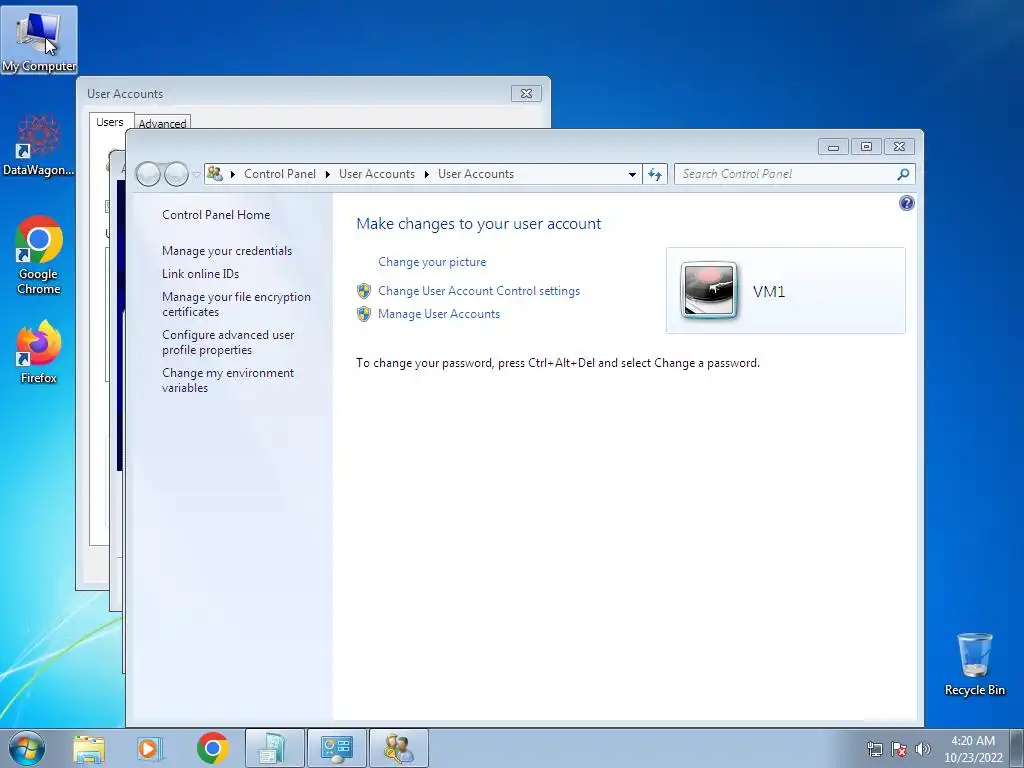Click Manage User Accounts link

click(x=439, y=314)
